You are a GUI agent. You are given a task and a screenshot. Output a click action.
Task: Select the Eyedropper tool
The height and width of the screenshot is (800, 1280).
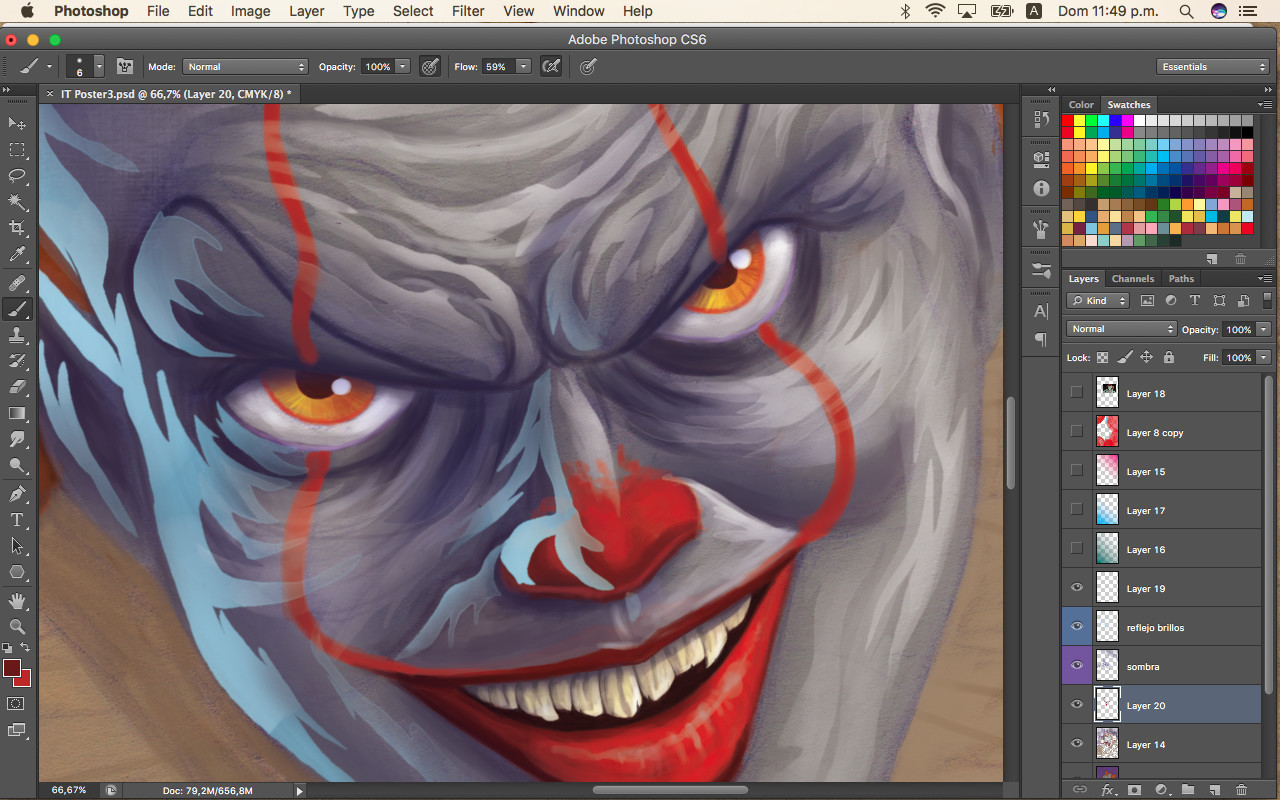pyautogui.click(x=17, y=255)
